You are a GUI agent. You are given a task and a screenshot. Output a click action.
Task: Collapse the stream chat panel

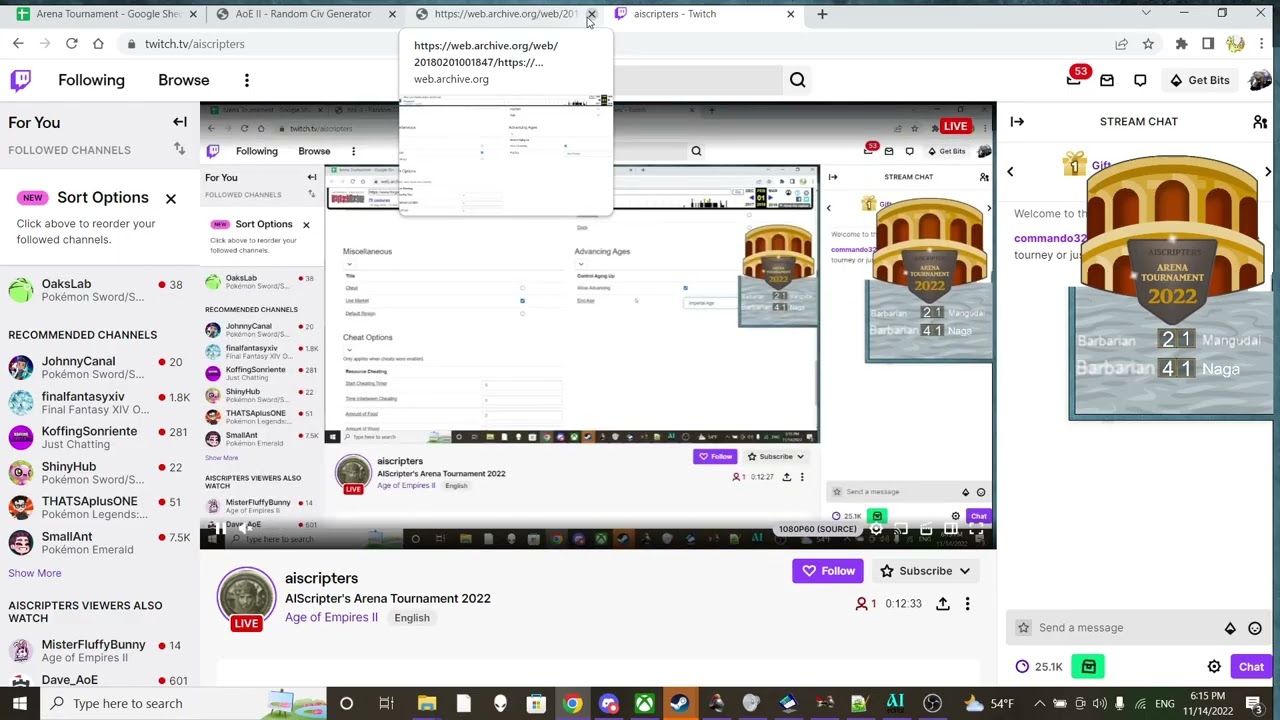tap(1017, 121)
